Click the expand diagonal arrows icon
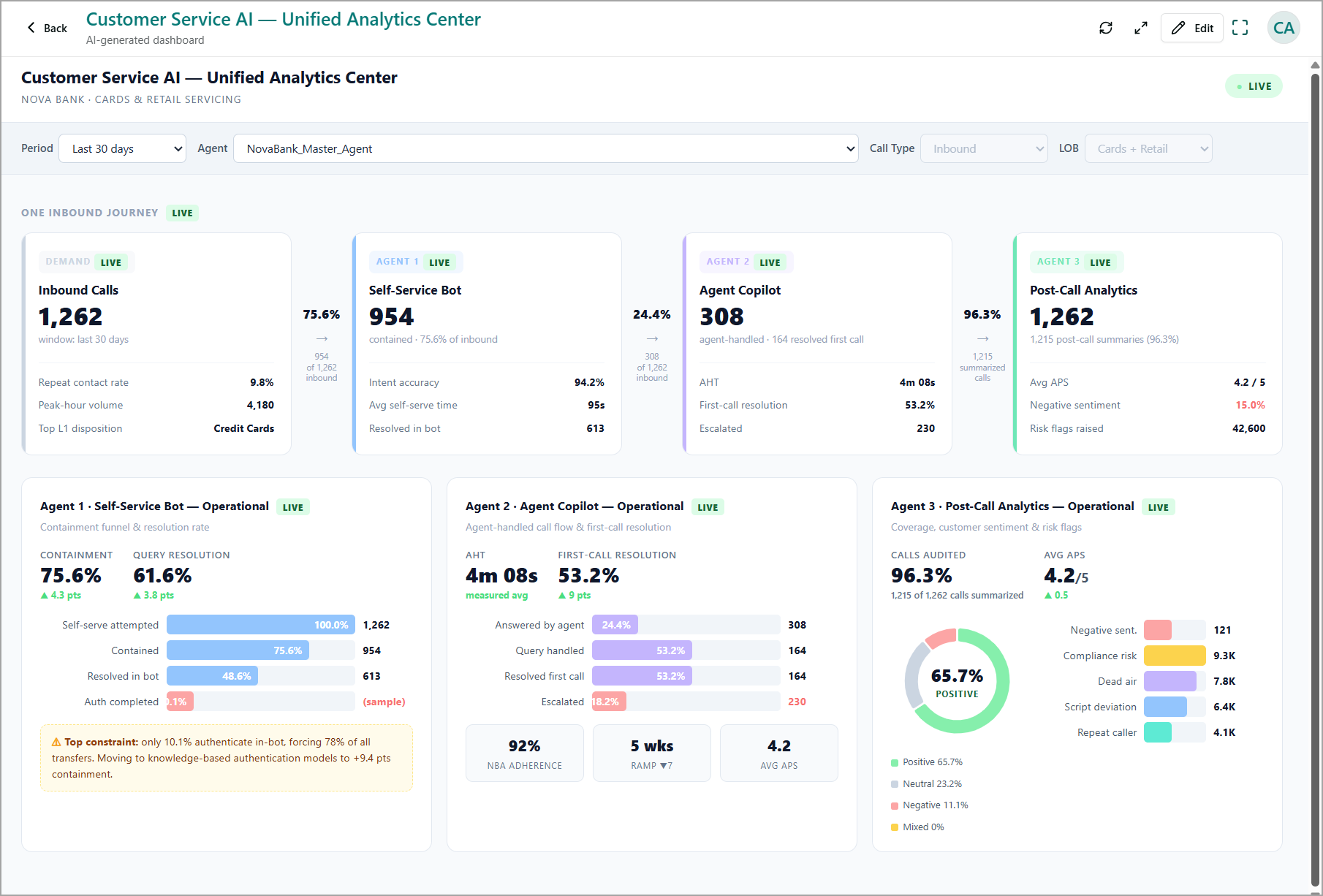This screenshot has width=1323, height=896. point(1140,28)
